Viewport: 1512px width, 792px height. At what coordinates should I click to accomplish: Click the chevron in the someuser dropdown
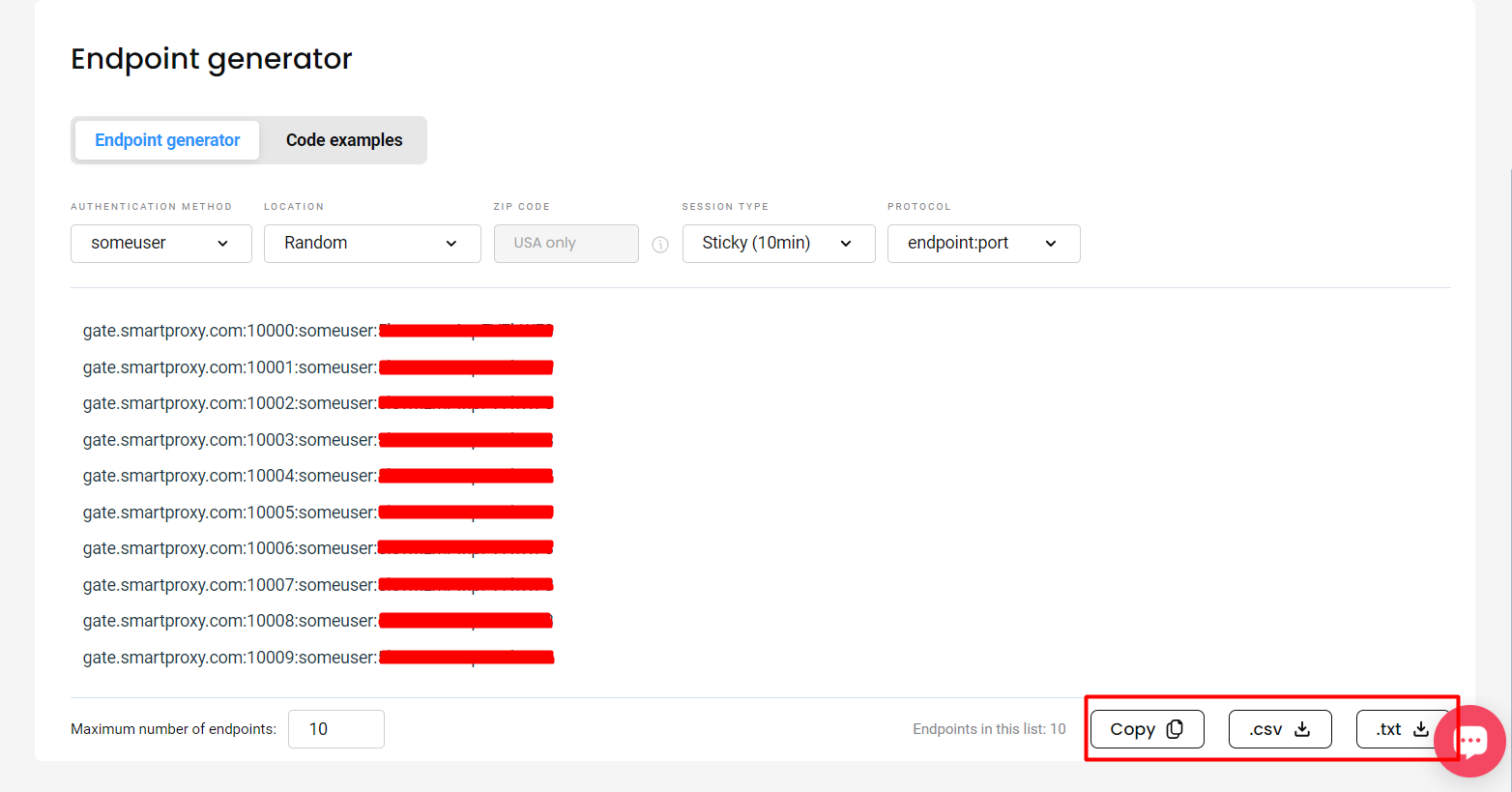(222, 244)
